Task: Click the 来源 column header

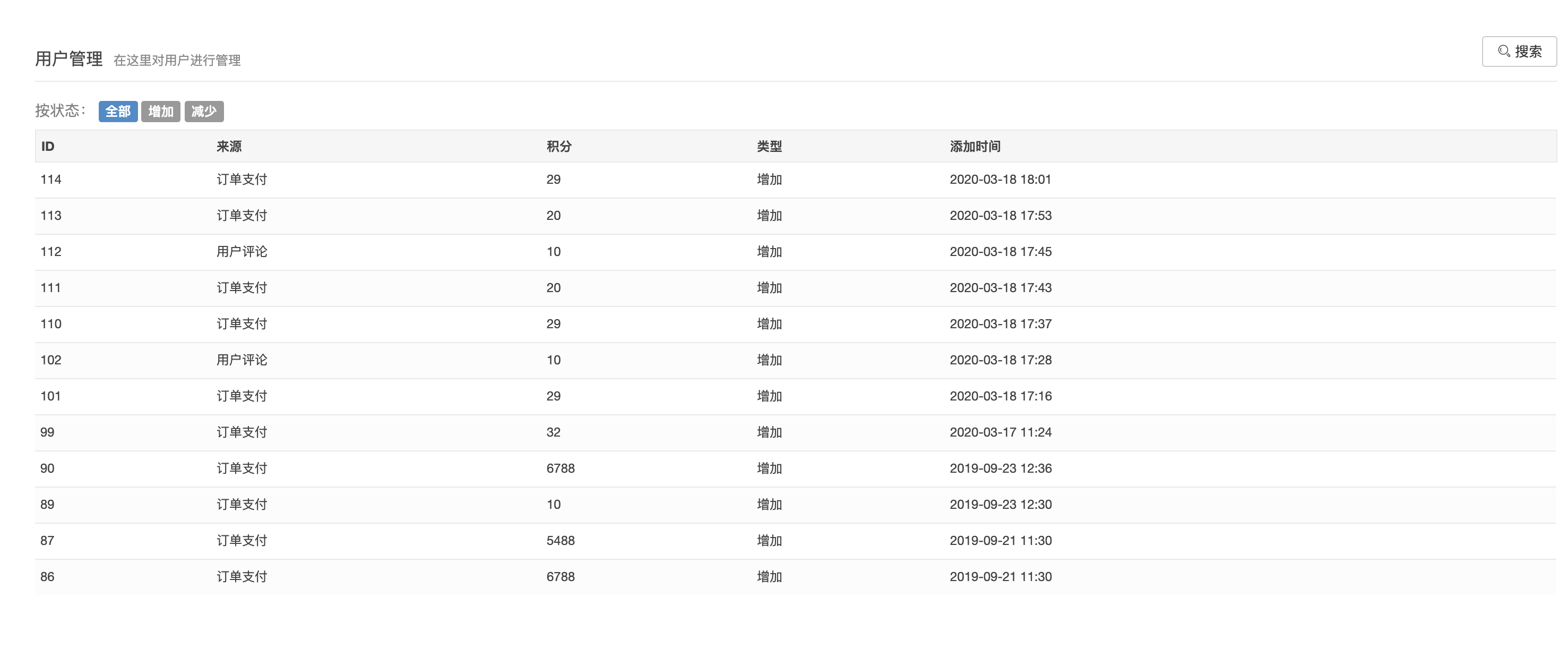Action: (x=229, y=146)
